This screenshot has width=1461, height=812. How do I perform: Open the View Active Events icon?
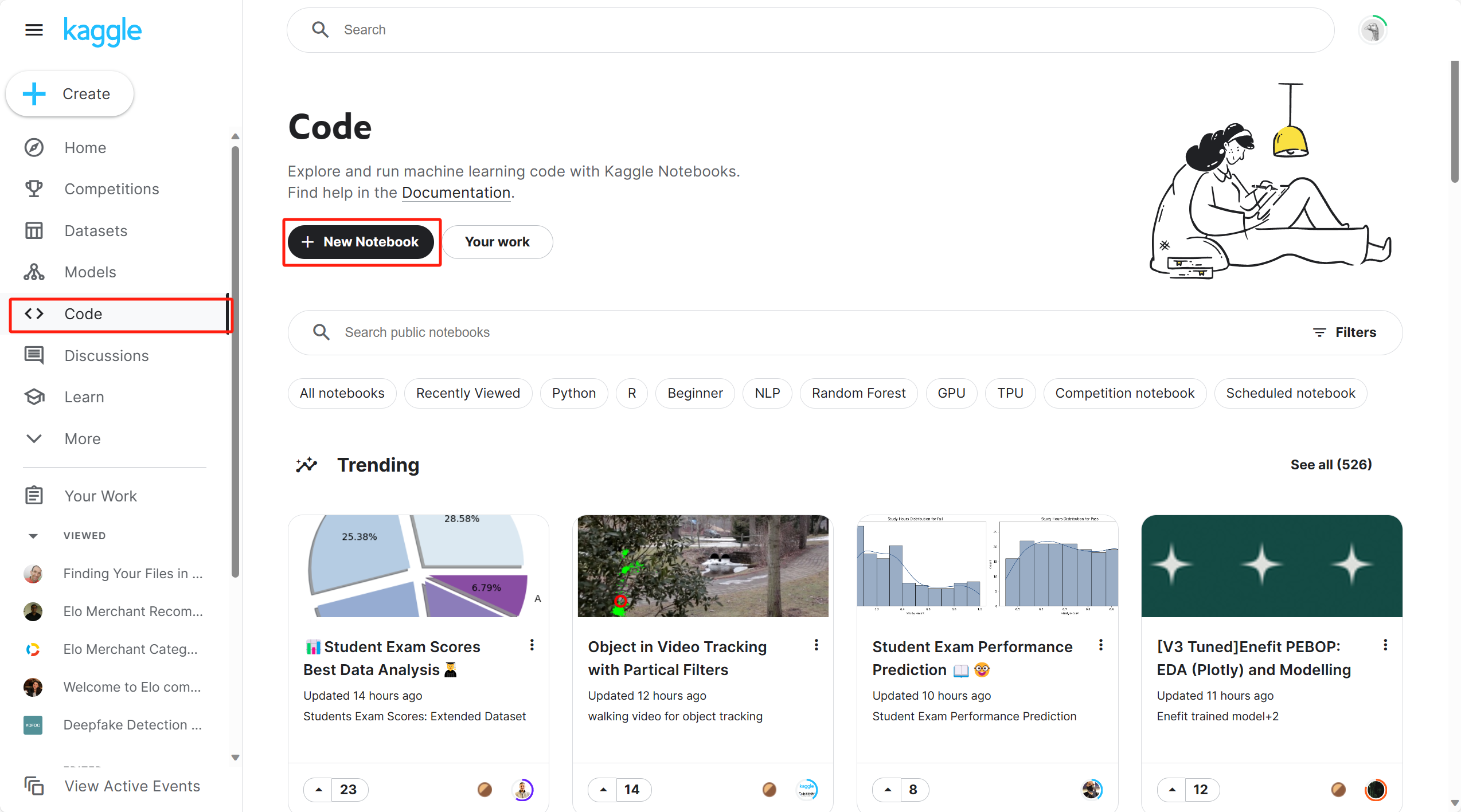pos(34,786)
